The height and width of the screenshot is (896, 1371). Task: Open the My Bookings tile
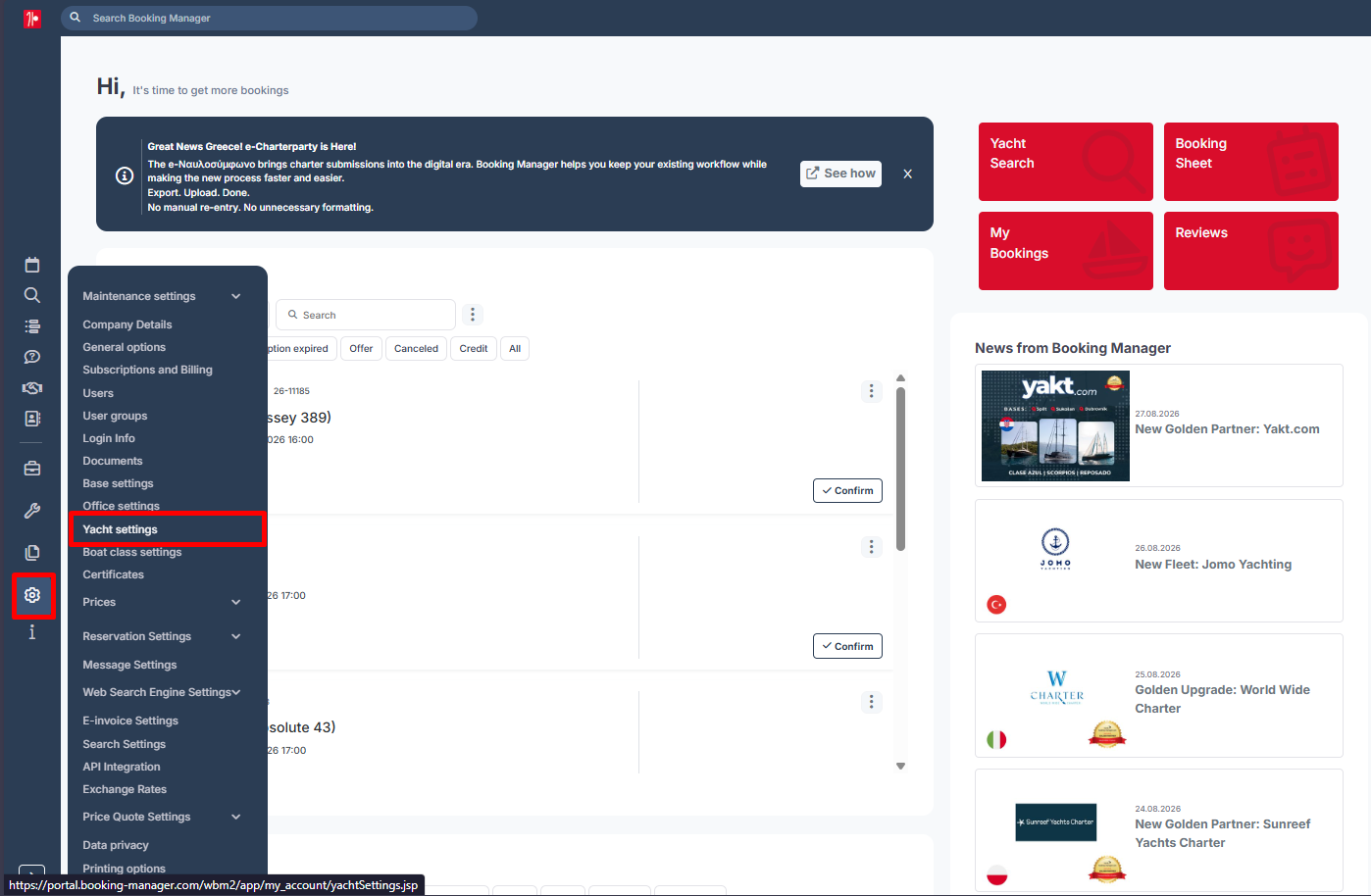pyautogui.click(x=1066, y=251)
